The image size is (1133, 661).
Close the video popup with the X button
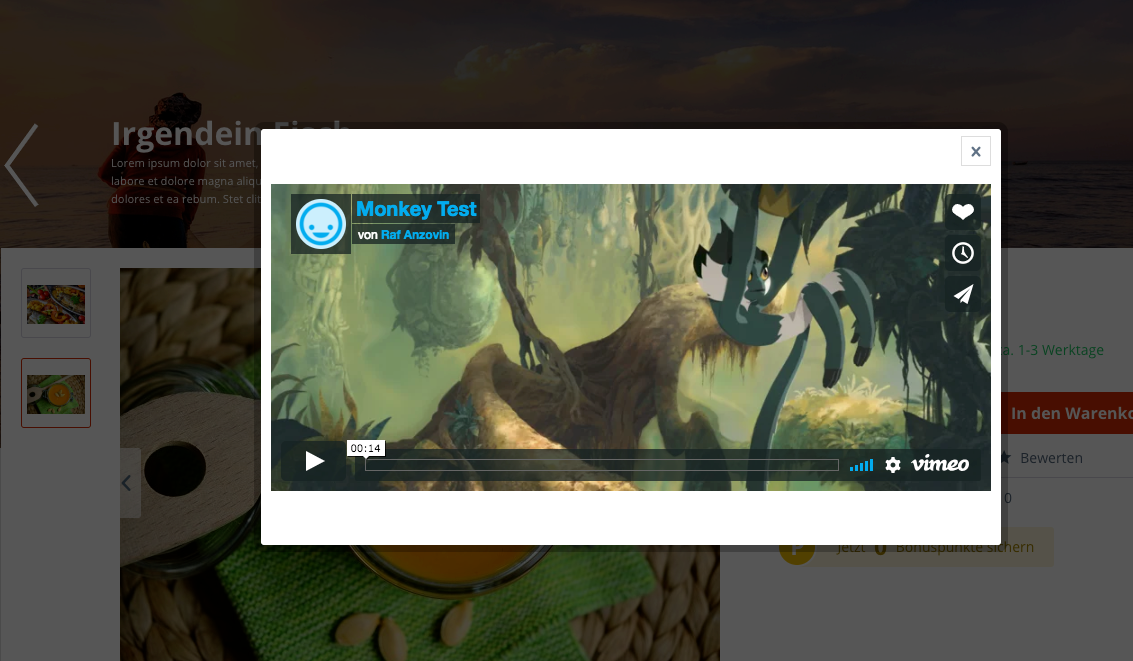975,152
